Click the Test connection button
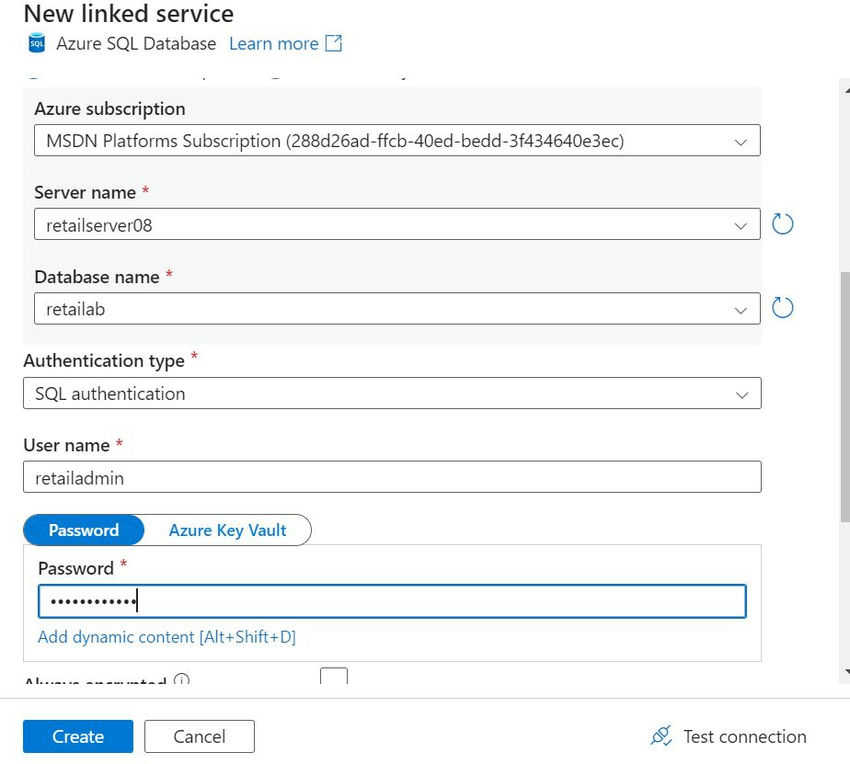 pyautogui.click(x=744, y=737)
